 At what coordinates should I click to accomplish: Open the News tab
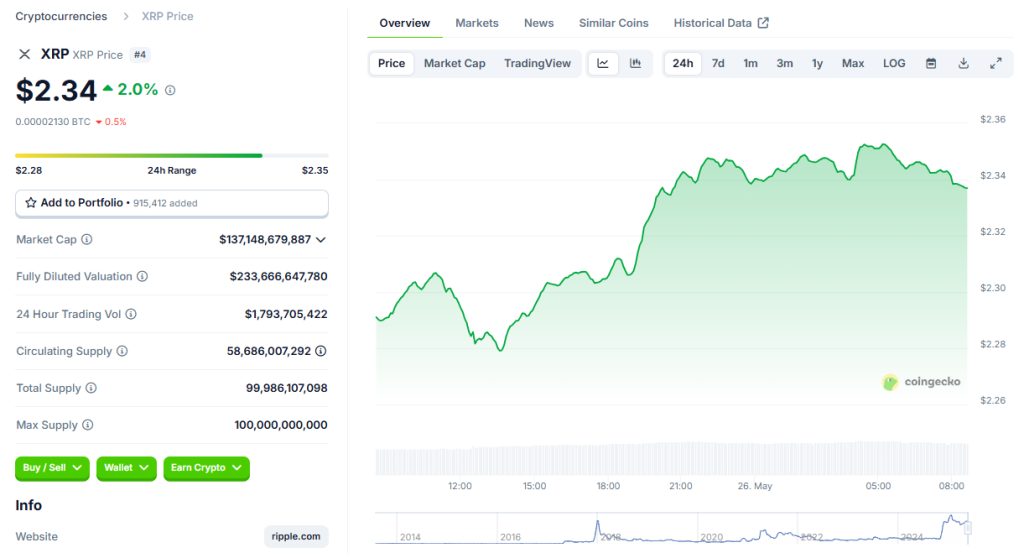[539, 23]
